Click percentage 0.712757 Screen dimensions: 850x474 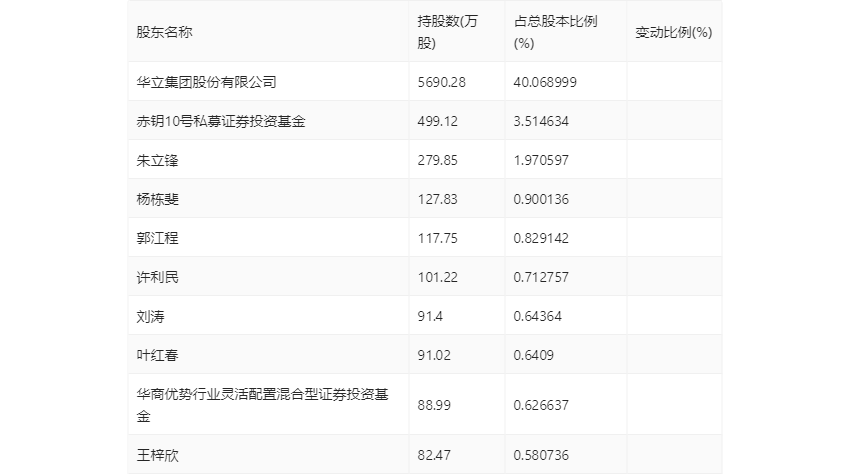pos(541,277)
